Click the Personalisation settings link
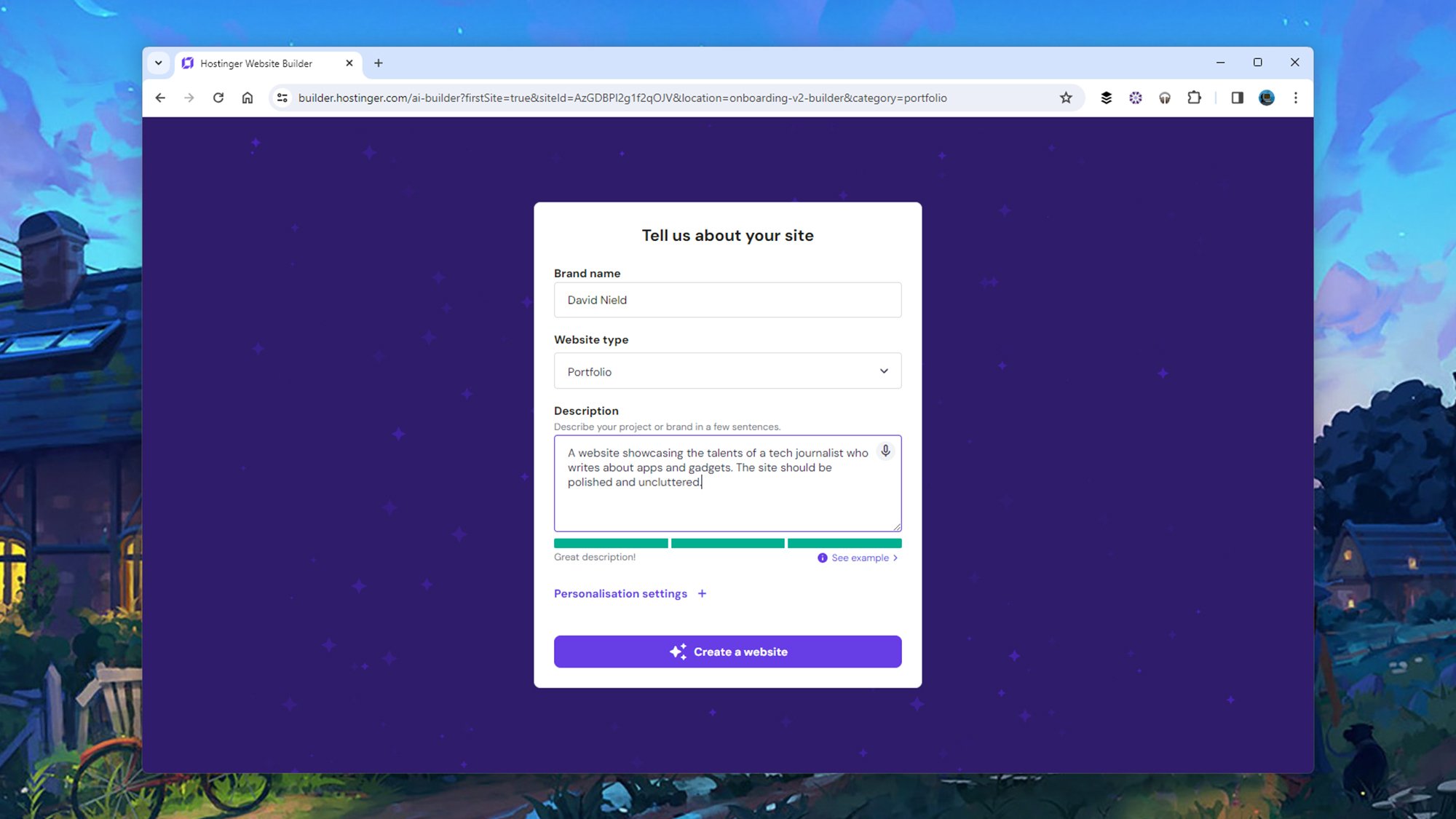Screen dimensions: 1456x819 621,593
